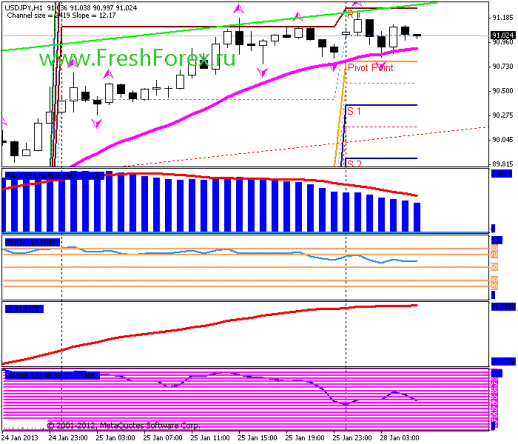The width and height of the screenshot is (518, 444).
Task: Click the RSI scale value 100
Action: pyautogui.click(x=497, y=240)
